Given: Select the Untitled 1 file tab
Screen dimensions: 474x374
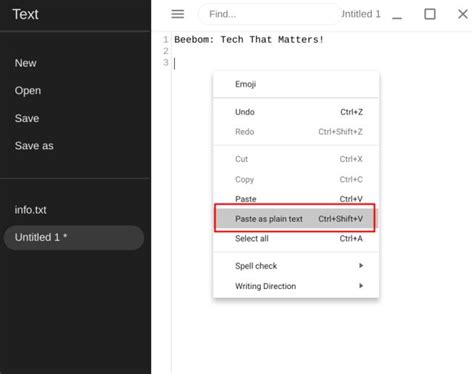Looking at the screenshot, I should coord(74,237).
